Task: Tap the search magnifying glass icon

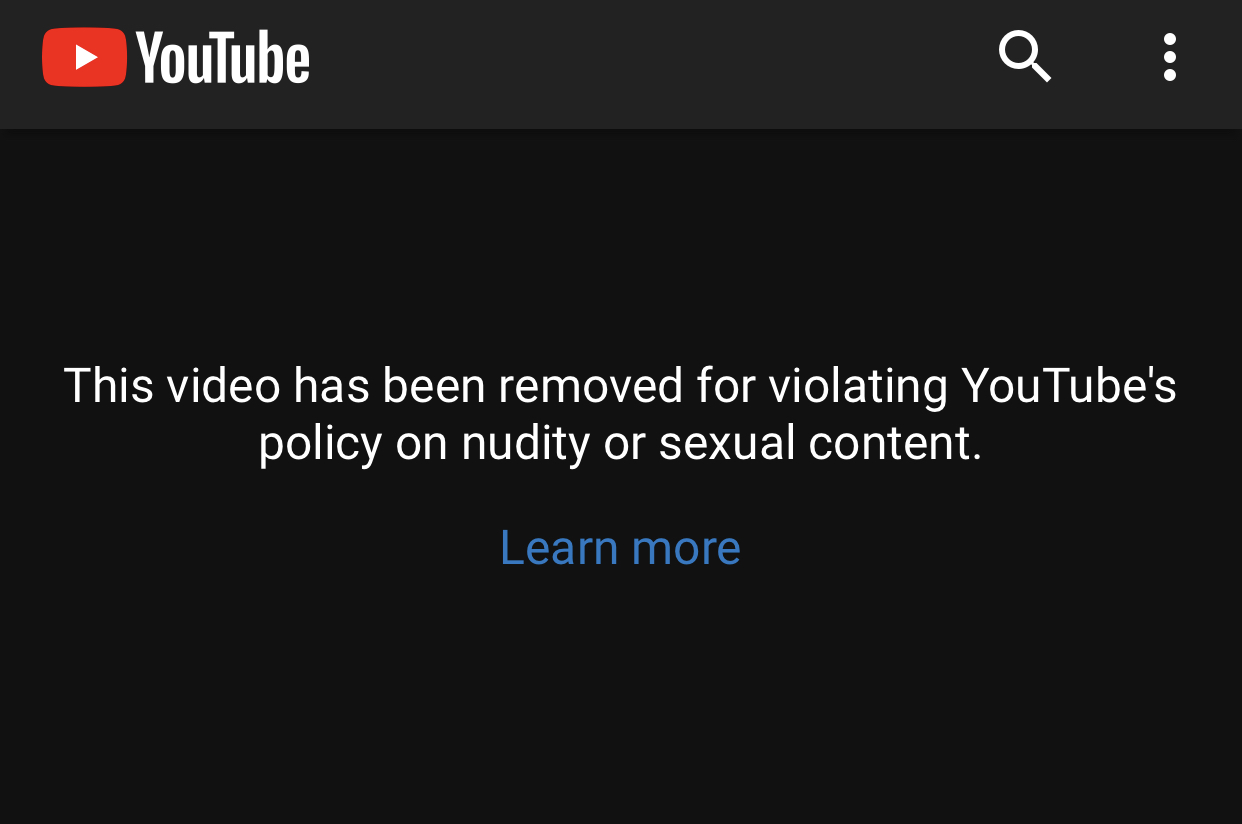Action: pos(1025,57)
